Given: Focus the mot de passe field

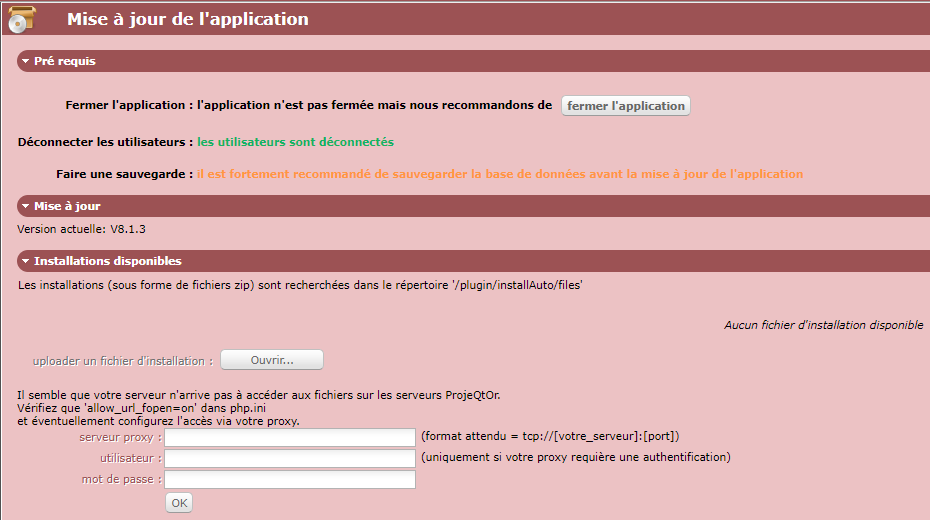Looking at the screenshot, I should click(290, 479).
